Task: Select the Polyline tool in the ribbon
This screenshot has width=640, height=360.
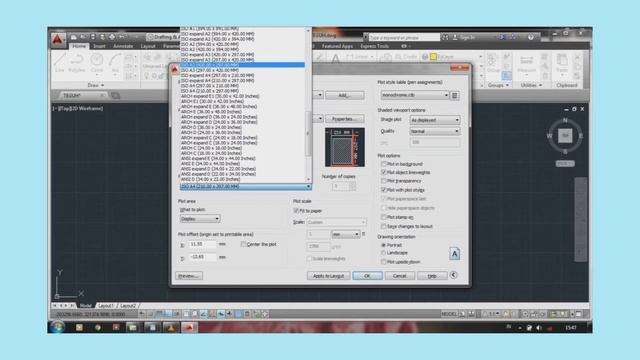Action: (77, 62)
